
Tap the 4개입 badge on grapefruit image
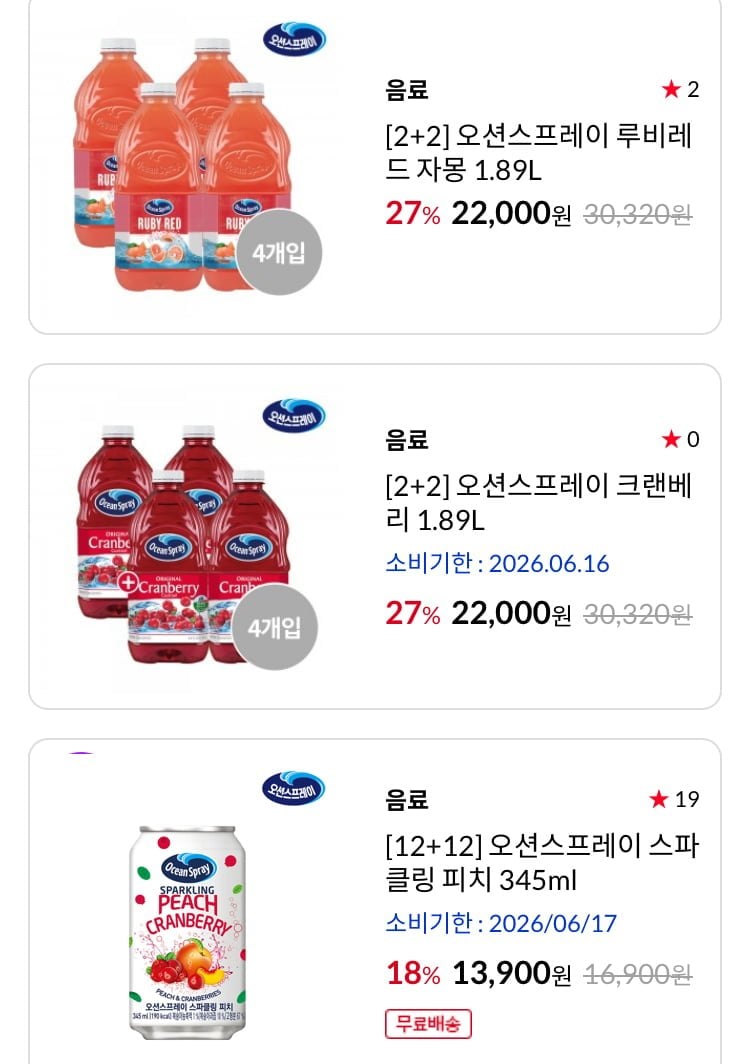pos(279,254)
